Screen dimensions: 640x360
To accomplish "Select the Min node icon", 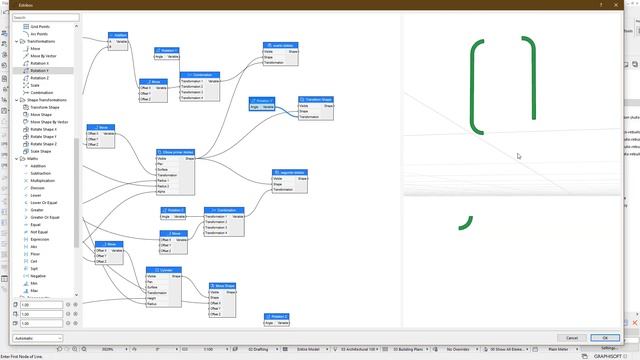I will tap(26, 283).
